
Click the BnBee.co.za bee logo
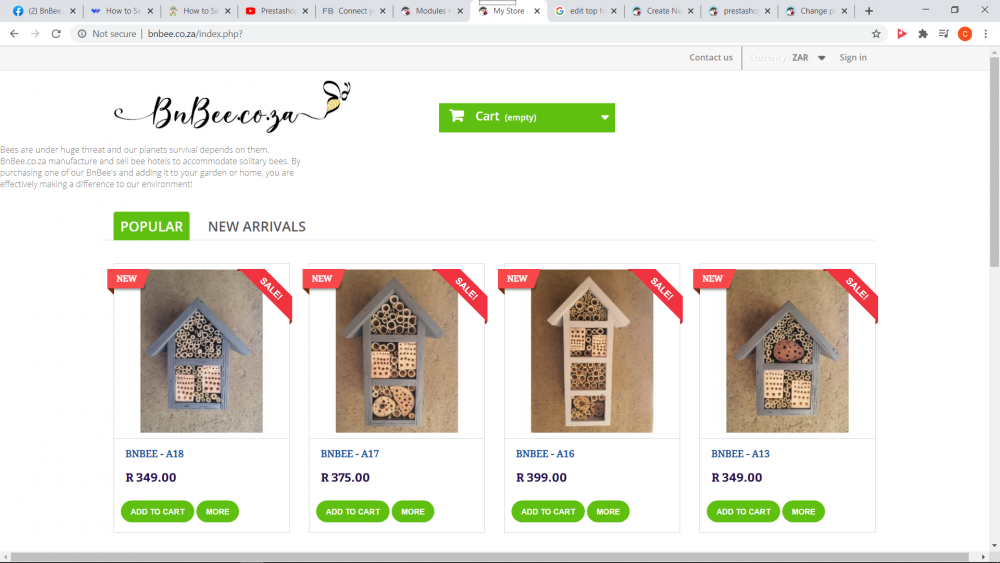232,106
